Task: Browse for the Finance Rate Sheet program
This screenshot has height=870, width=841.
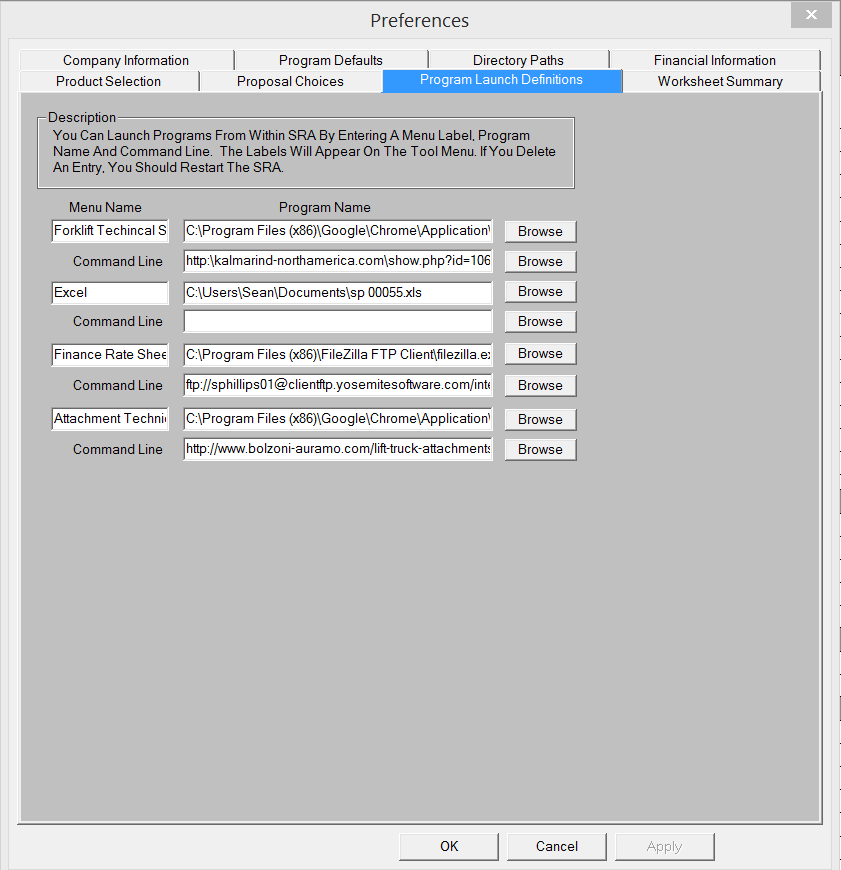Action: coord(539,353)
